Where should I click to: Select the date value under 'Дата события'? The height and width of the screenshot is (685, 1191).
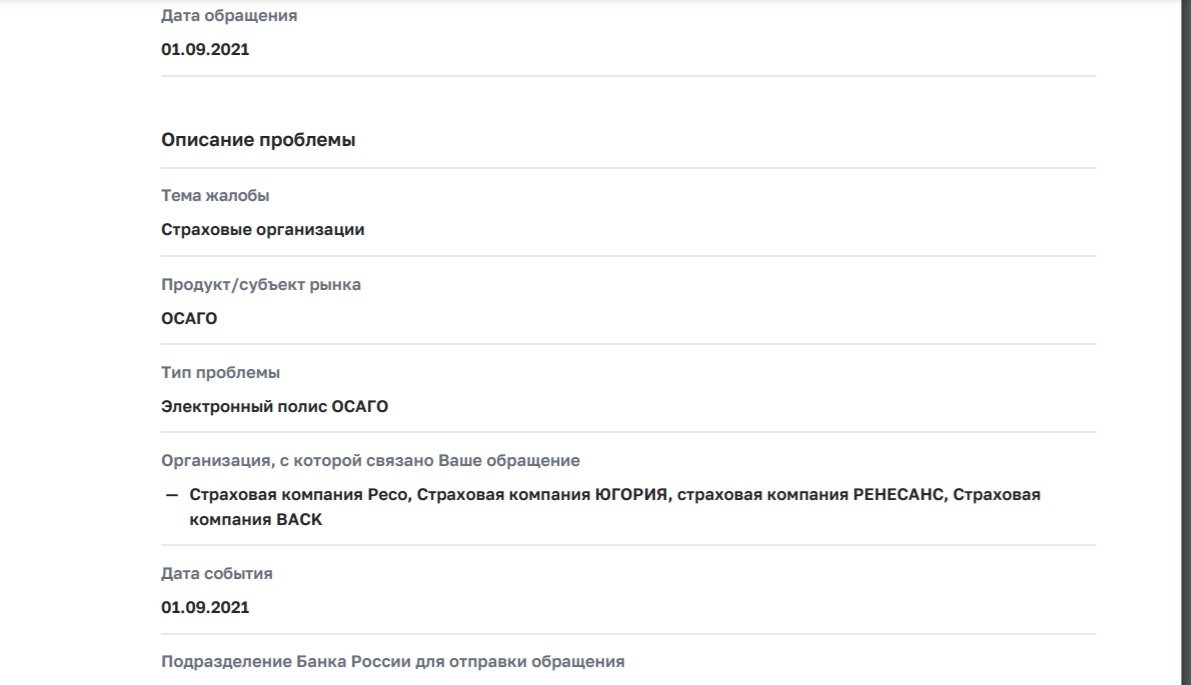[x=205, y=608]
